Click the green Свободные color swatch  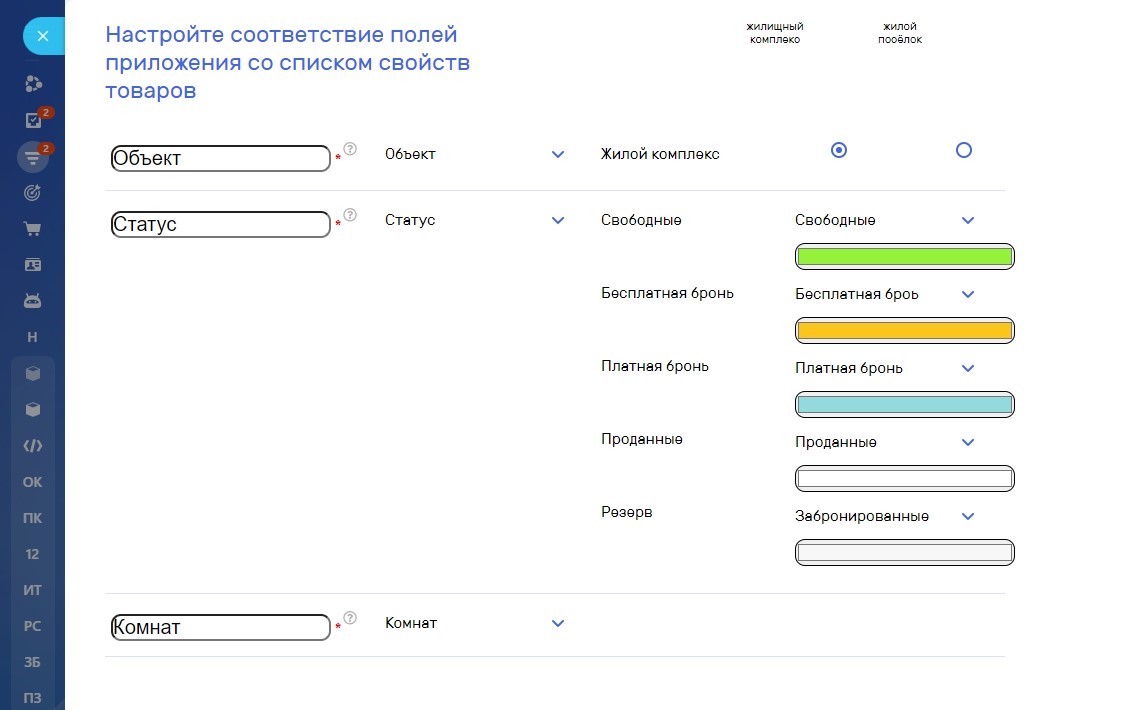pos(904,257)
